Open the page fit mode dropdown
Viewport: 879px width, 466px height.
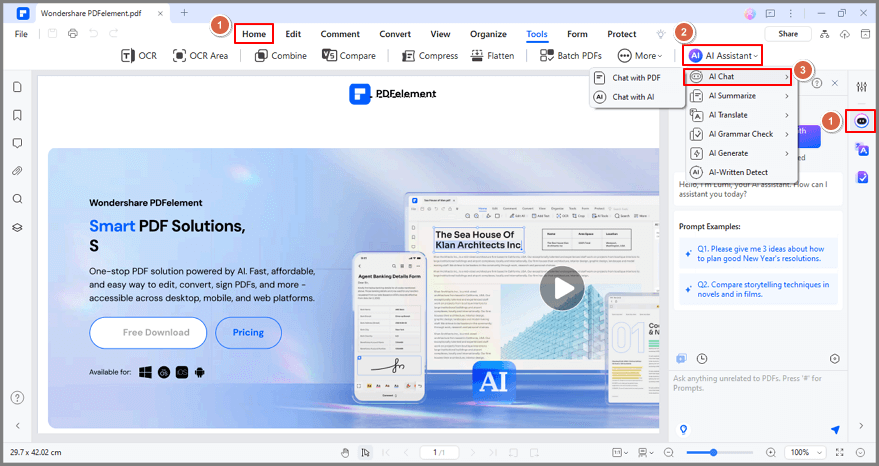tap(619, 453)
